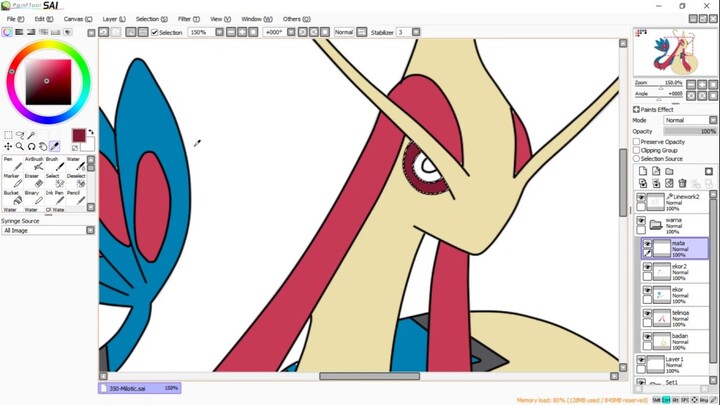
Task: Toggle the Selection checkbox in toolbar
Action: pos(155,32)
